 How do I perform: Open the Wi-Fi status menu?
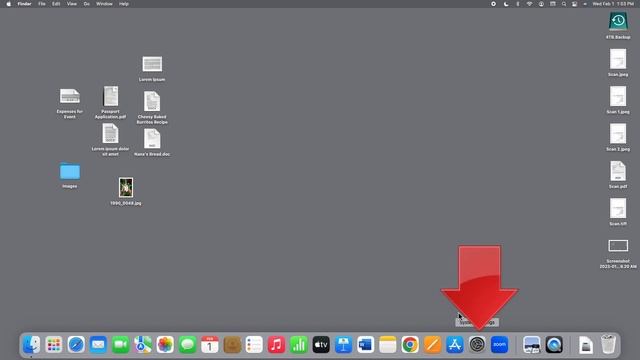pos(529,4)
